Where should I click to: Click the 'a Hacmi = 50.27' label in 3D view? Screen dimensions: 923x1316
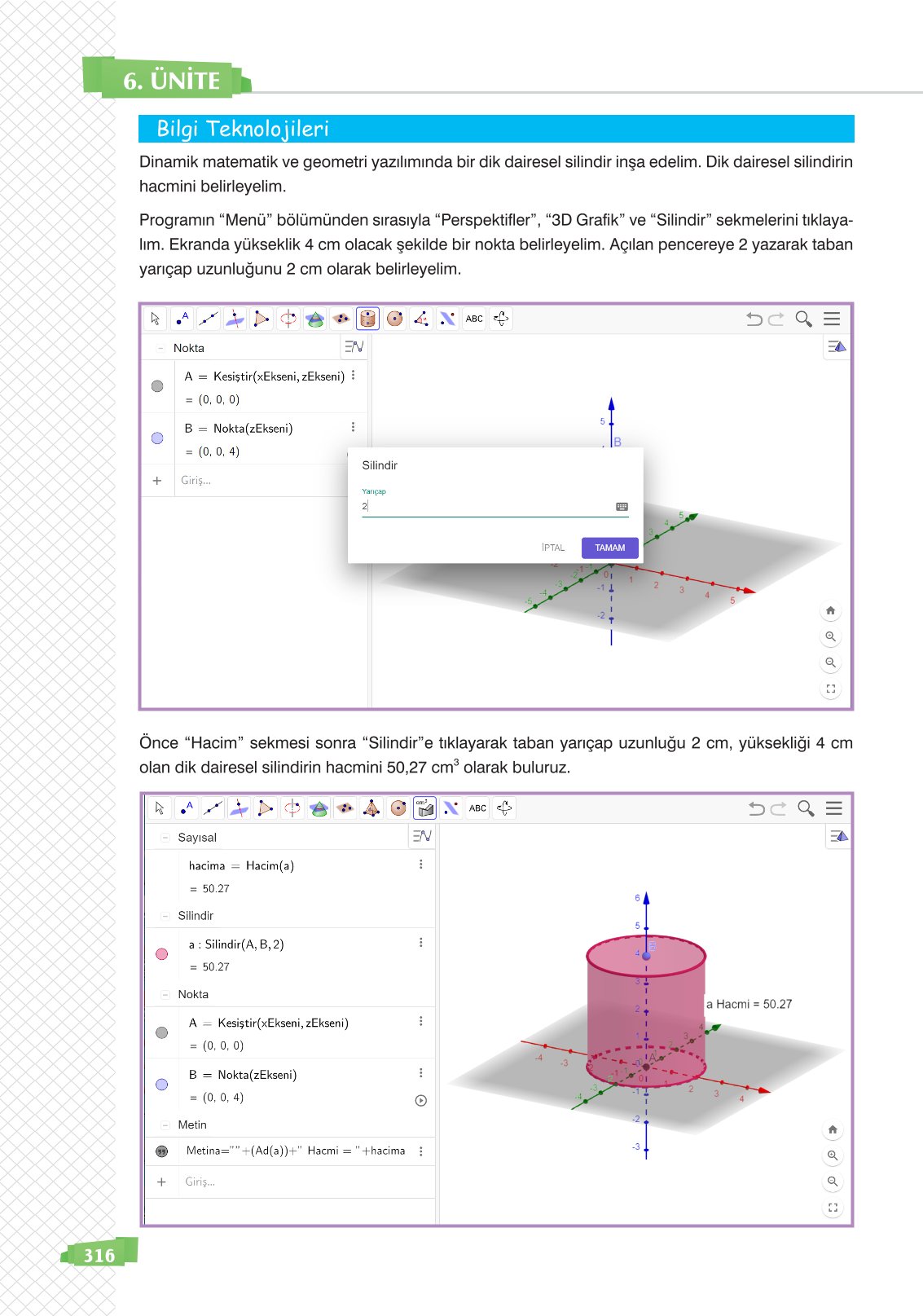tap(749, 1004)
